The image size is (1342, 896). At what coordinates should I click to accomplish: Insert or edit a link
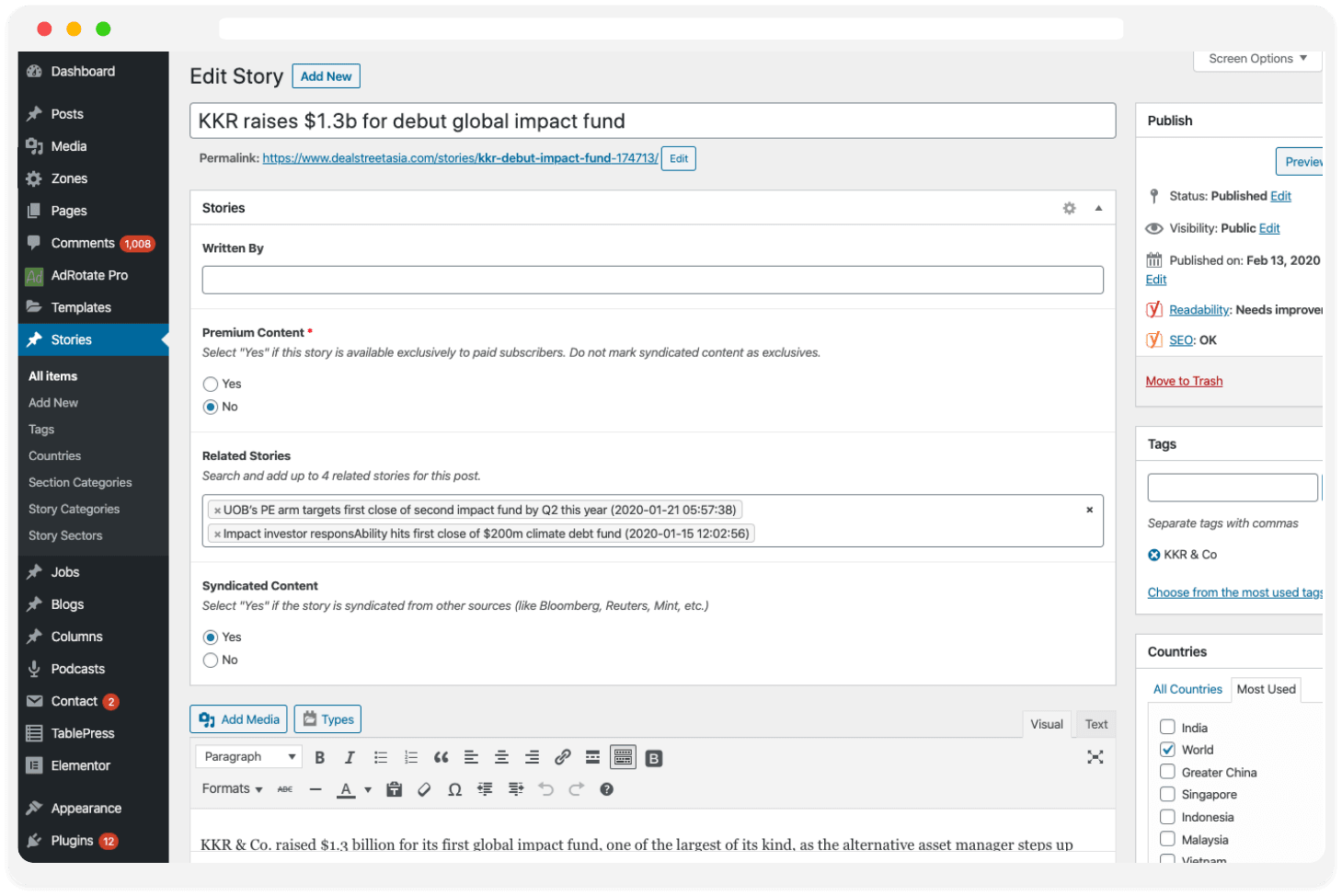(x=562, y=757)
